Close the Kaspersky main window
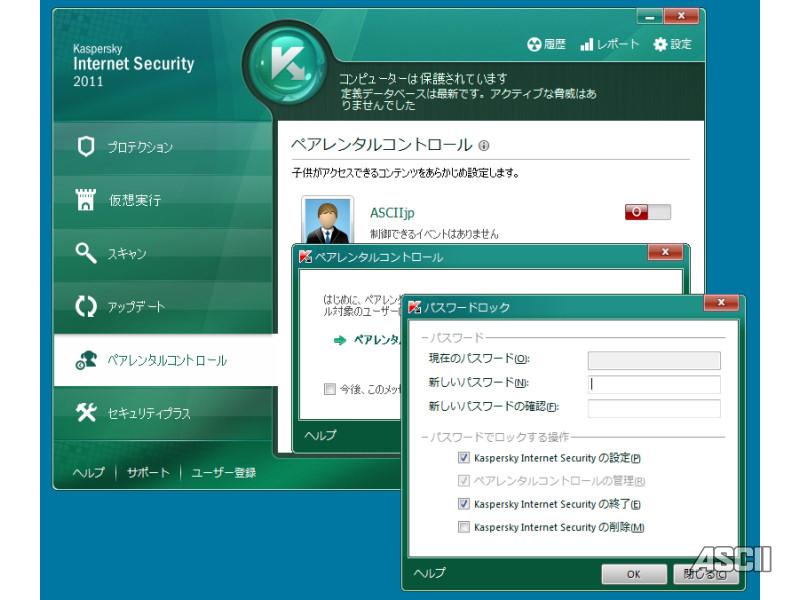This screenshot has width=800, height=600. pos(681,16)
